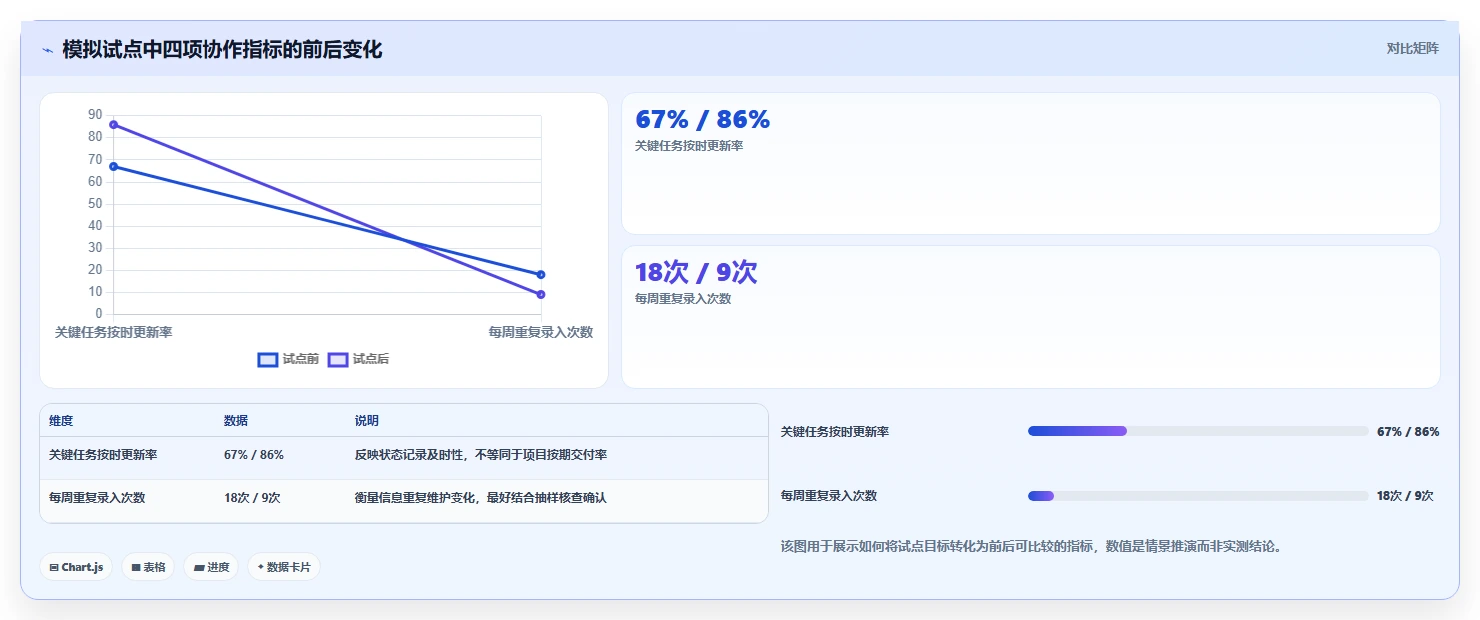The image size is (1480, 620).
Task: Click the 关键任务按时更新率 caption in data card
Action: click(x=689, y=146)
